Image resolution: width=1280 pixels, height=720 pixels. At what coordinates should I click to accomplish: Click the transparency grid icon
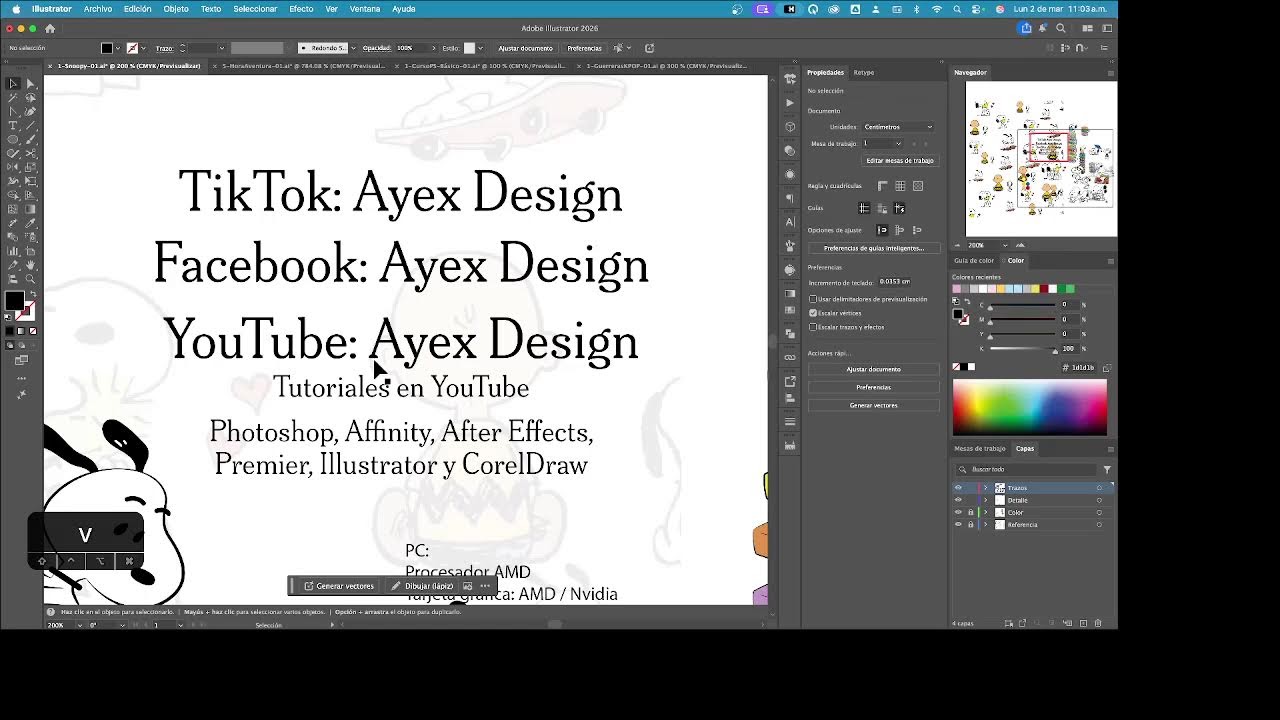(x=918, y=186)
